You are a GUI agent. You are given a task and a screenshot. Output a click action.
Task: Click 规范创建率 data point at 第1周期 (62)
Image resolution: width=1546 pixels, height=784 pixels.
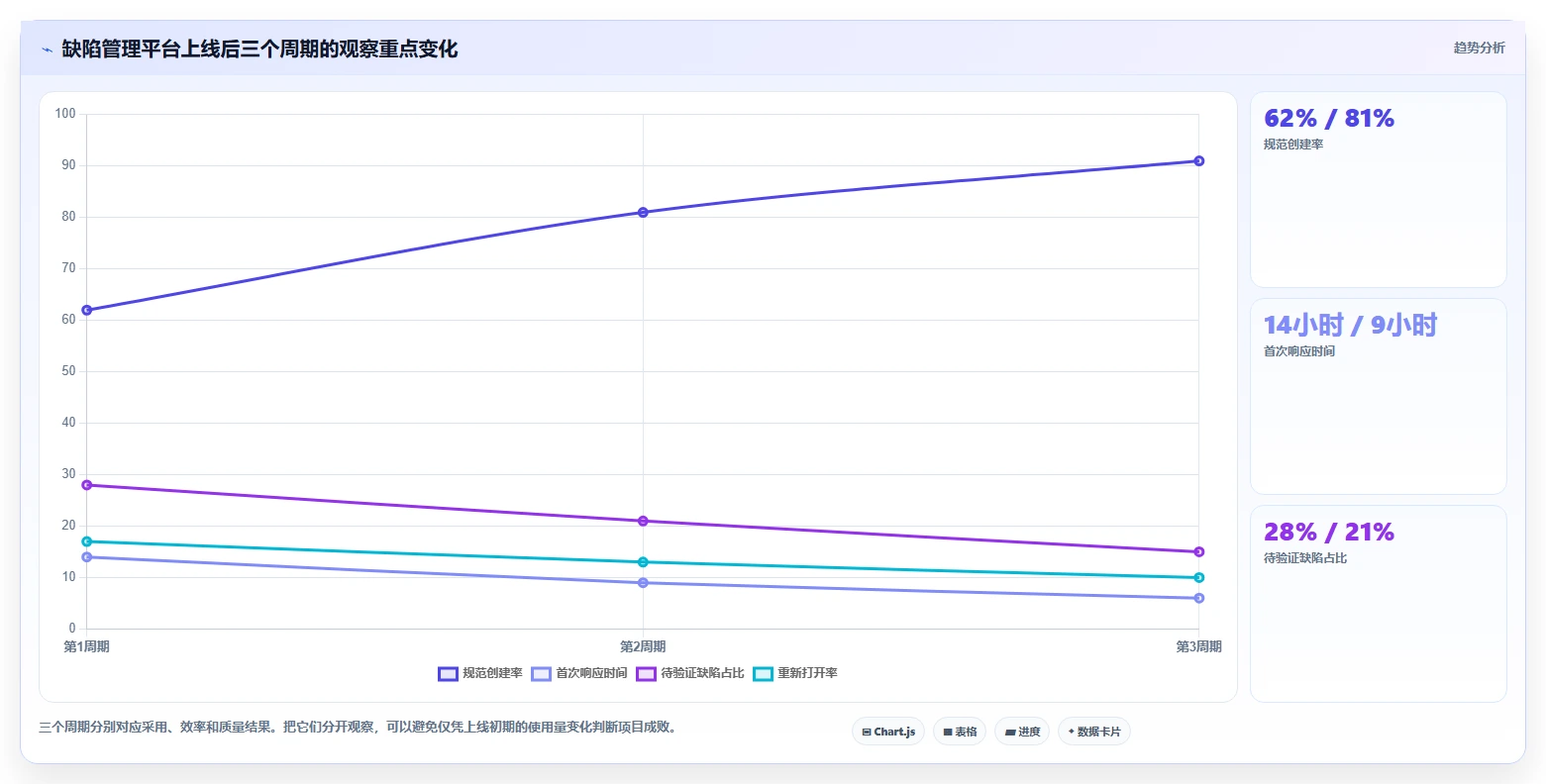(x=87, y=310)
